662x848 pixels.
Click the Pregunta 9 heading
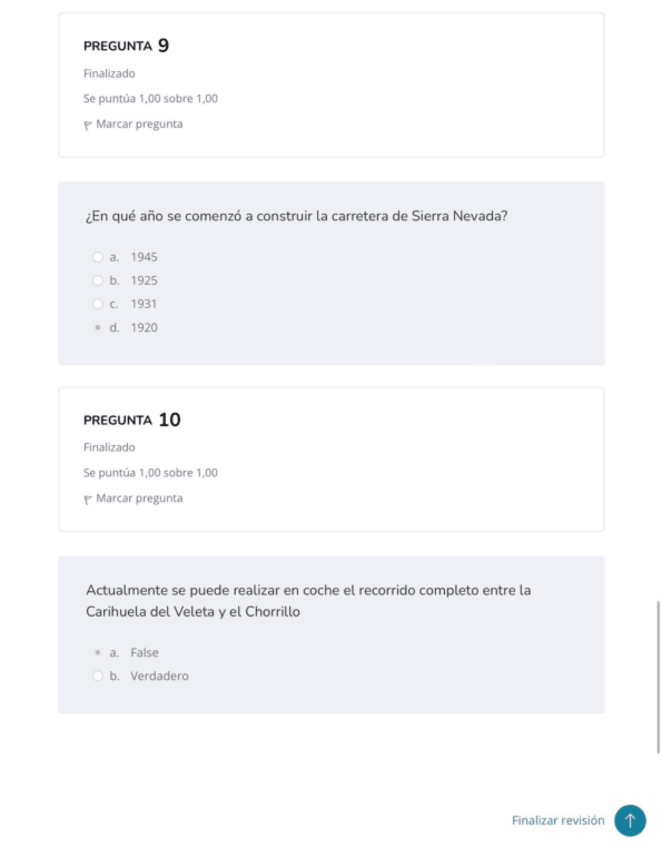pos(126,46)
